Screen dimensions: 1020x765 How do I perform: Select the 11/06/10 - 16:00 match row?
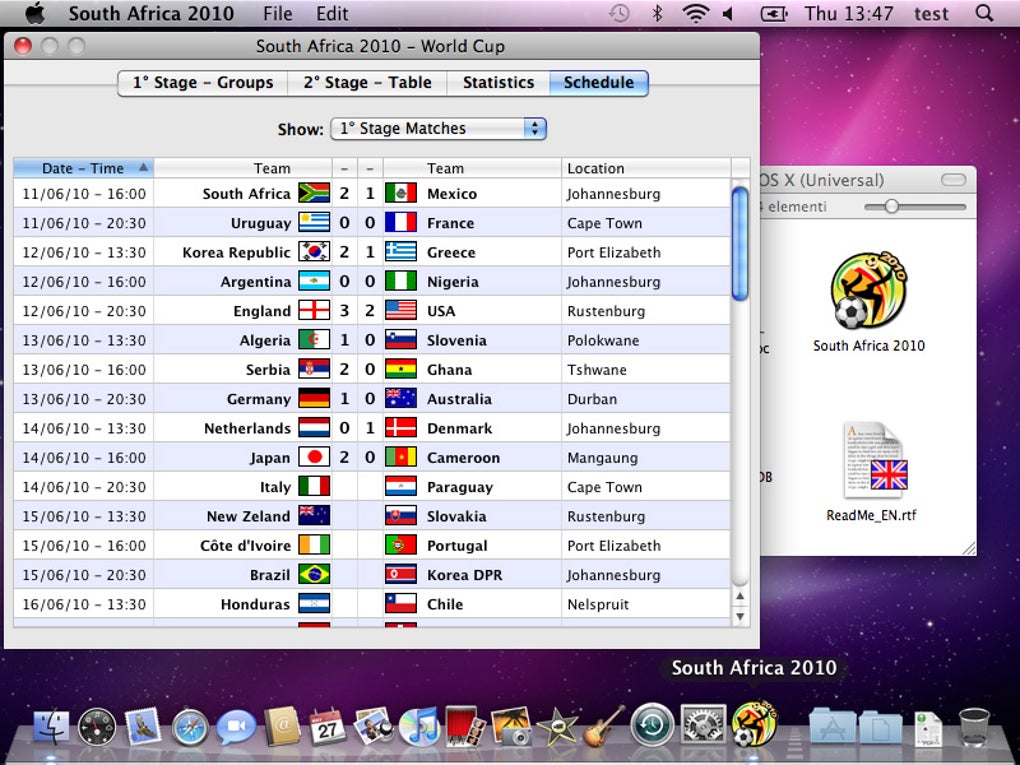[371, 193]
